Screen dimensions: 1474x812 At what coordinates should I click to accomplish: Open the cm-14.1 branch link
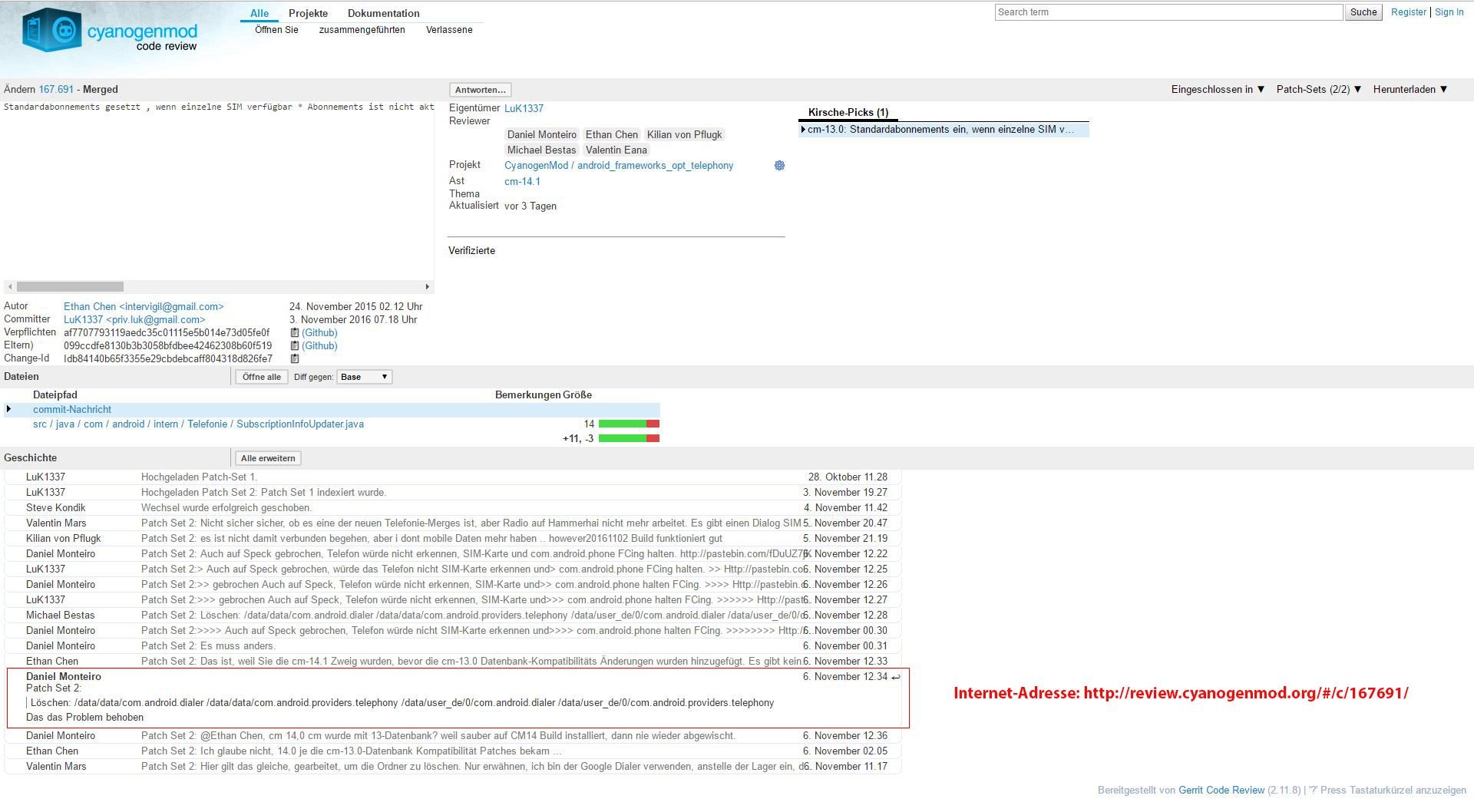(x=522, y=182)
